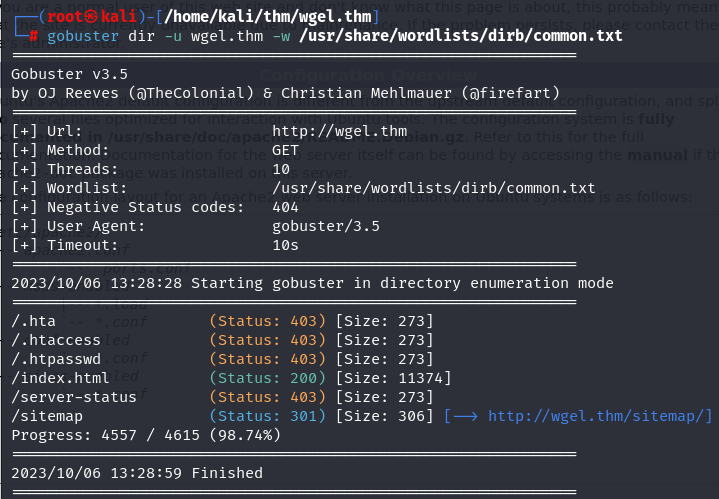Screen dimensions: 719x499
Task: Select the /.hta result entry
Action: tap(34, 321)
